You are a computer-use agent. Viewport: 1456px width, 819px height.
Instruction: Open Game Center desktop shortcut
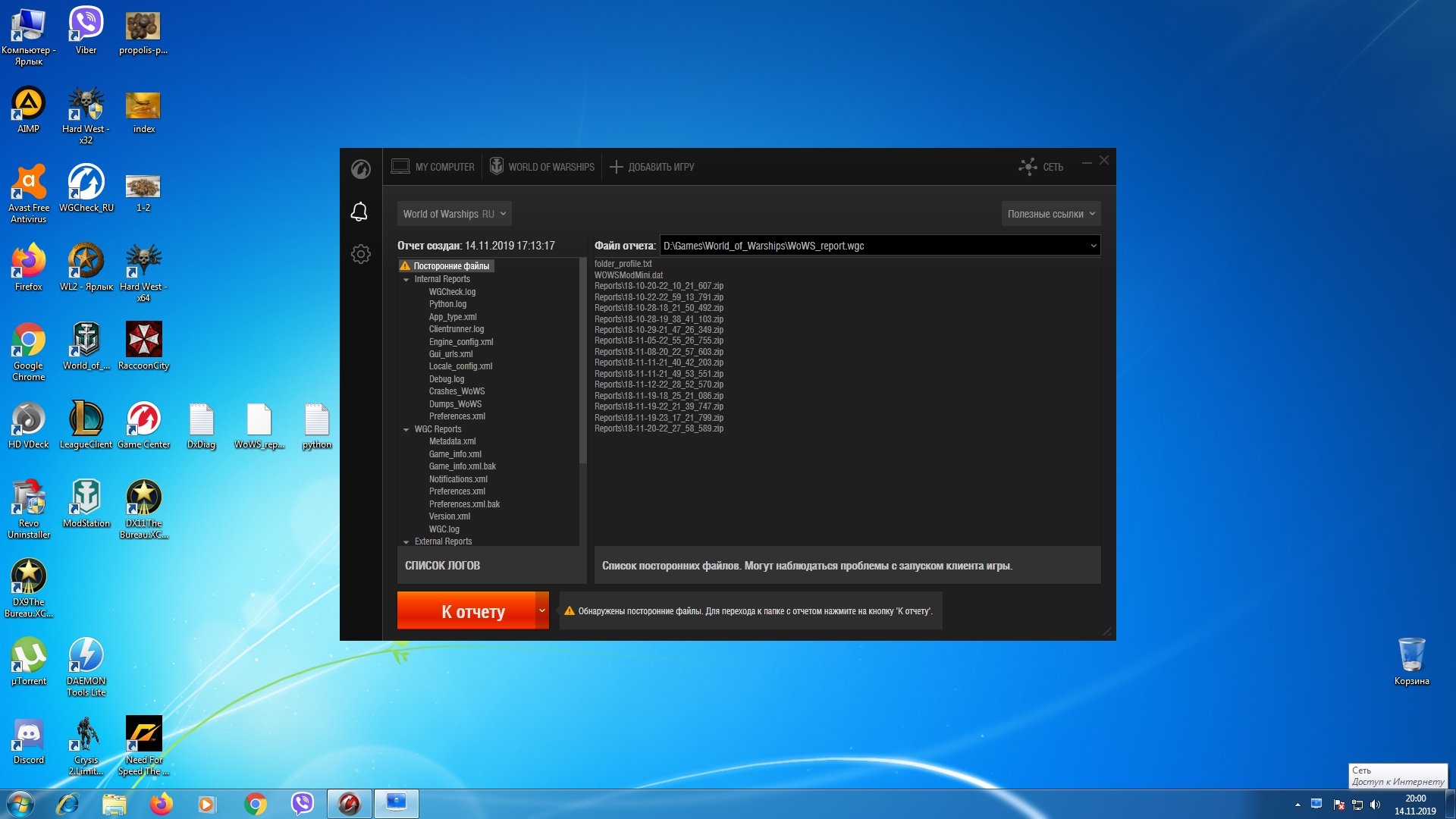[x=143, y=425]
